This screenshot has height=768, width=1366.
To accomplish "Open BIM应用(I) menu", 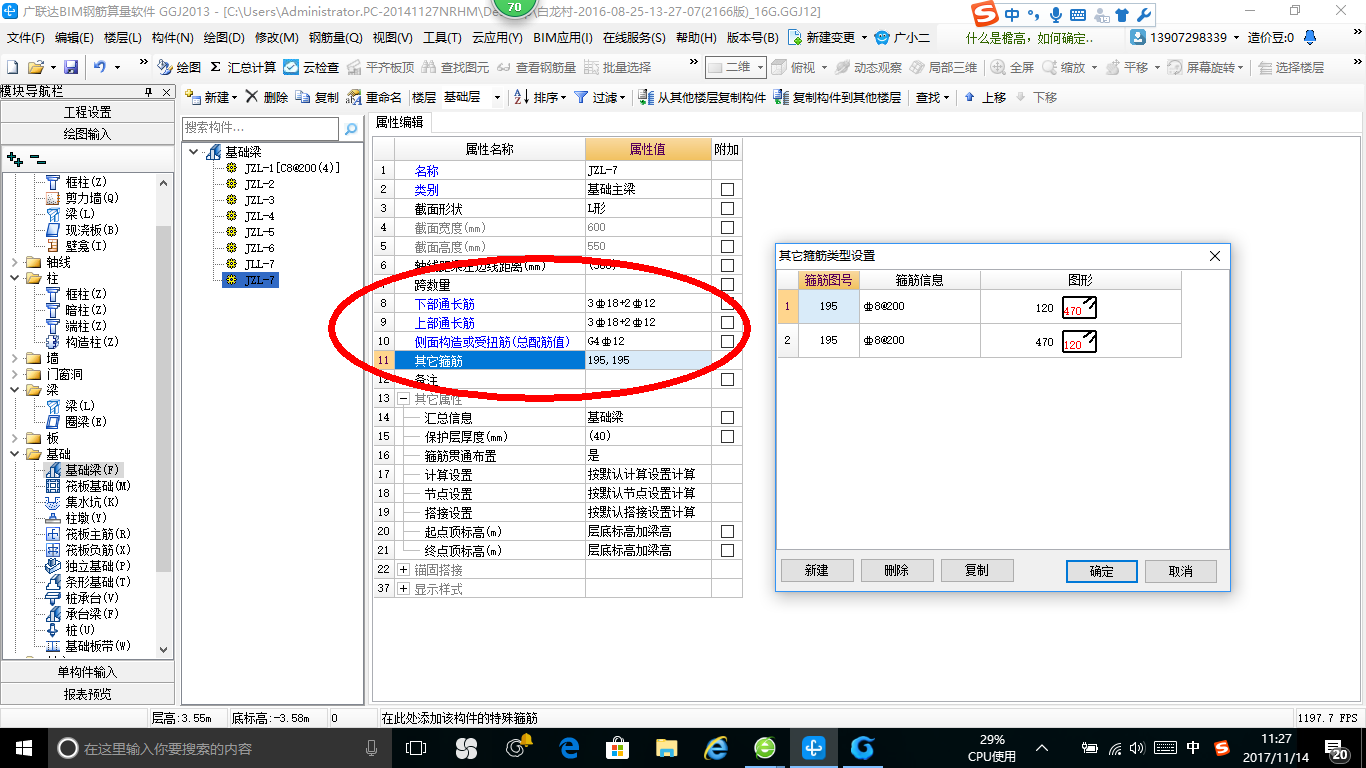I will (563, 37).
